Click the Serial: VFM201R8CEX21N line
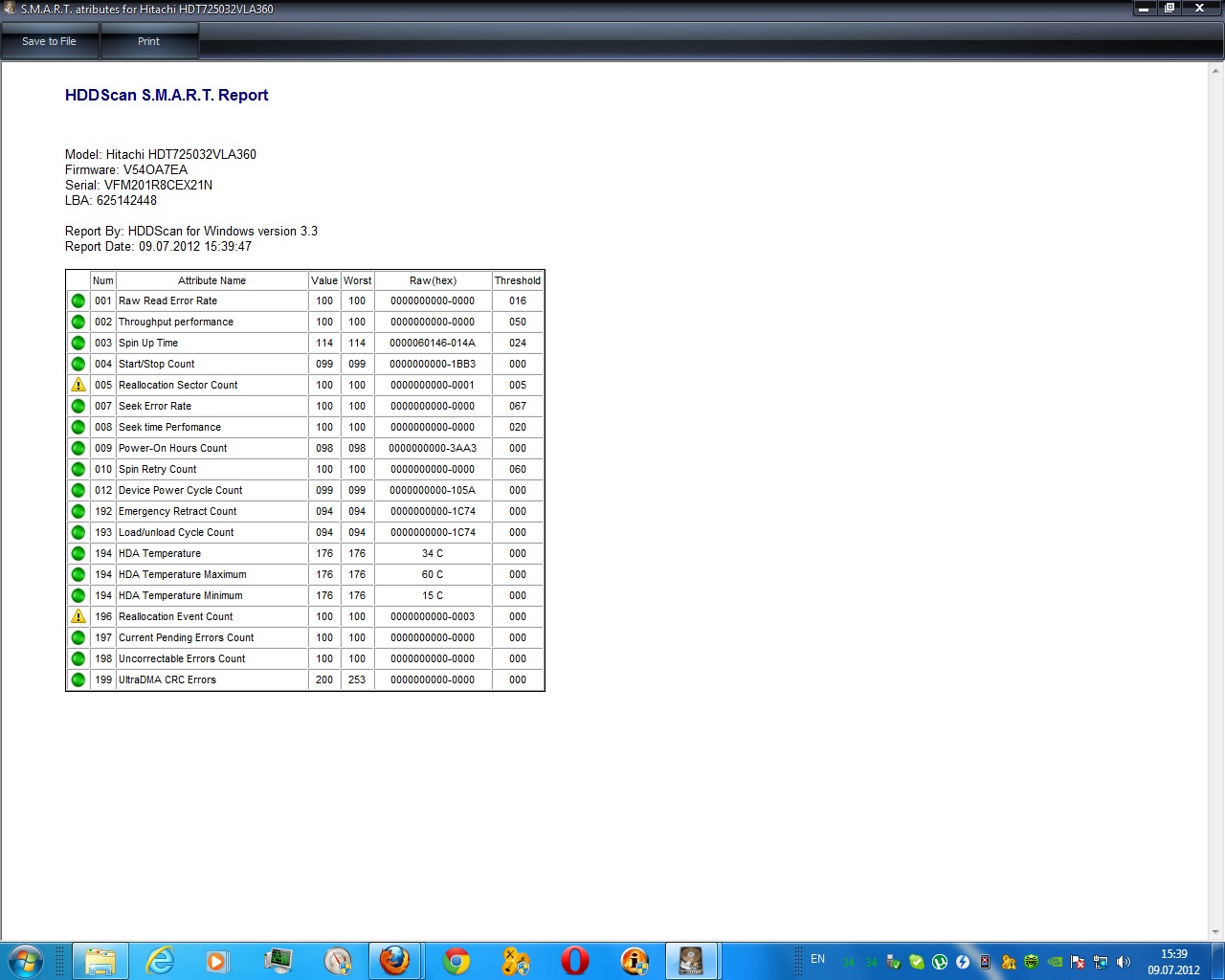1225x980 pixels. [x=139, y=185]
